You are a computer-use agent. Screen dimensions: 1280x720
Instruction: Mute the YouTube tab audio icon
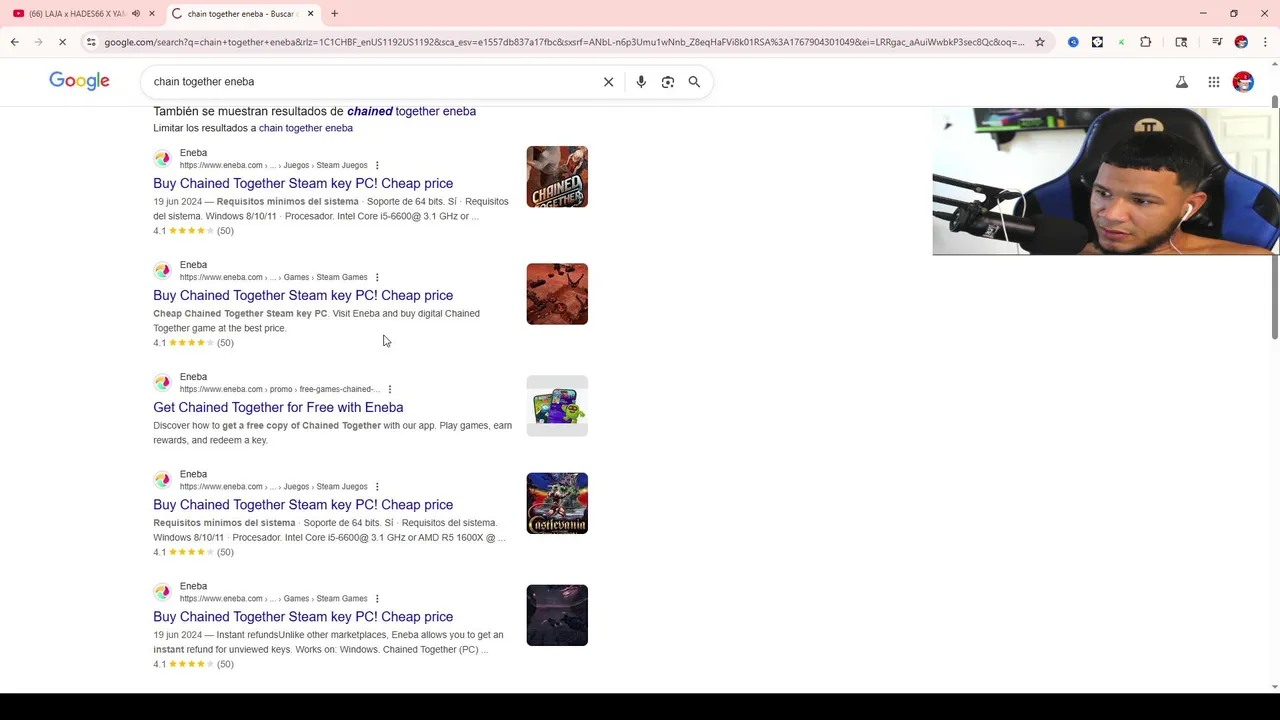(x=136, y=13)
